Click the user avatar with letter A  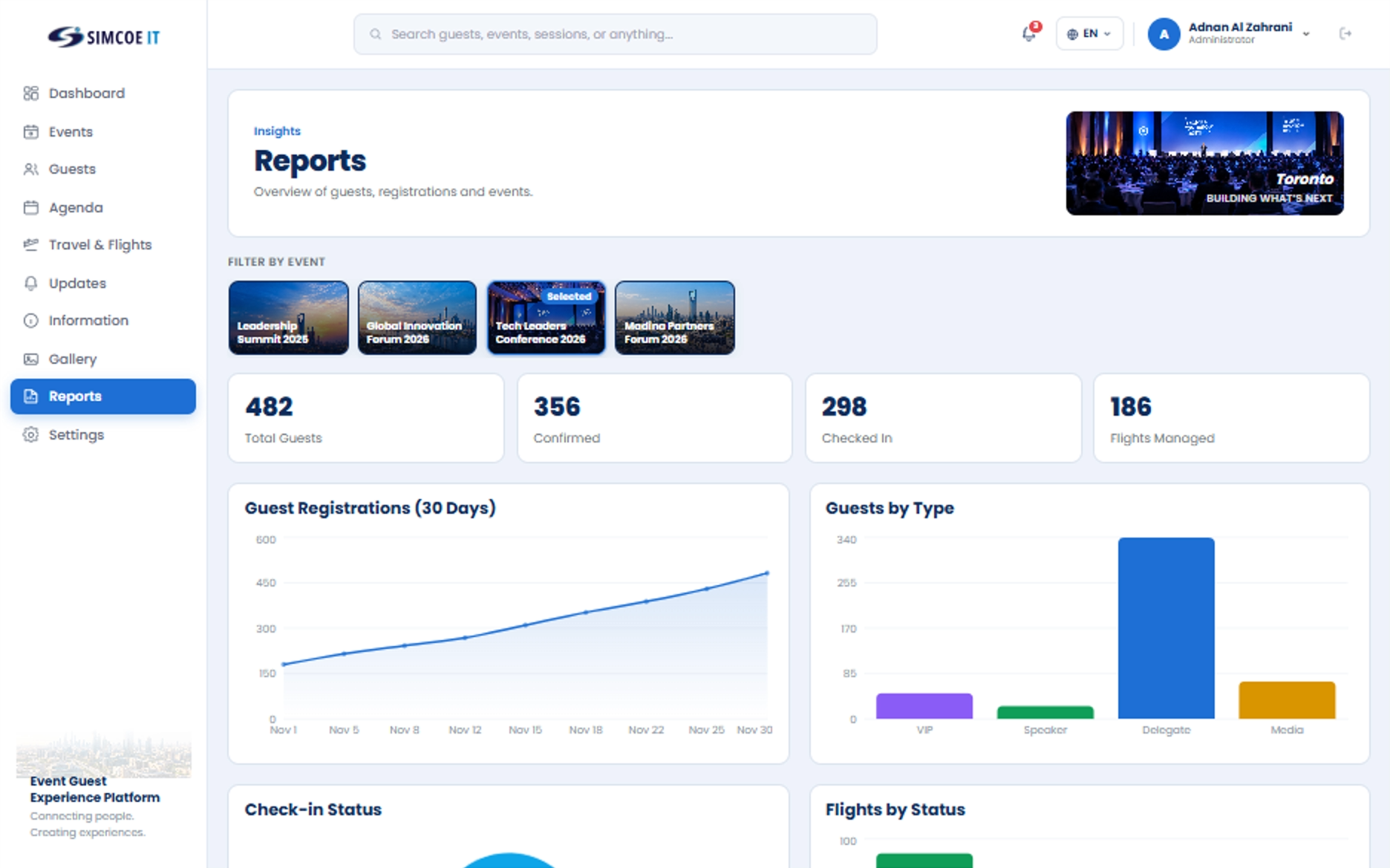coord(1164,34)
